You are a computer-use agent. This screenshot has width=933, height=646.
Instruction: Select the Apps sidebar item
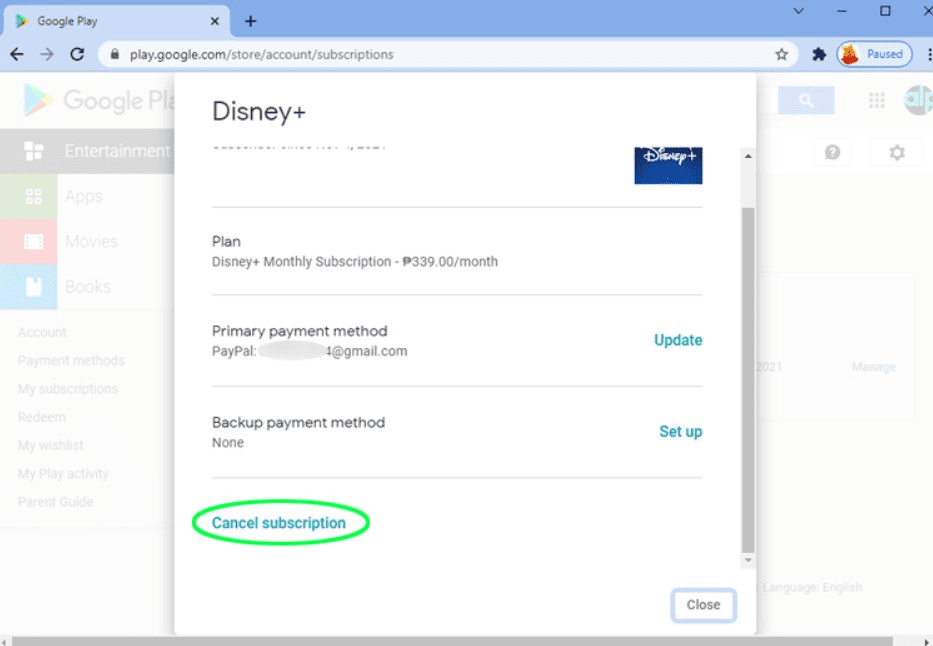point(84,197)
